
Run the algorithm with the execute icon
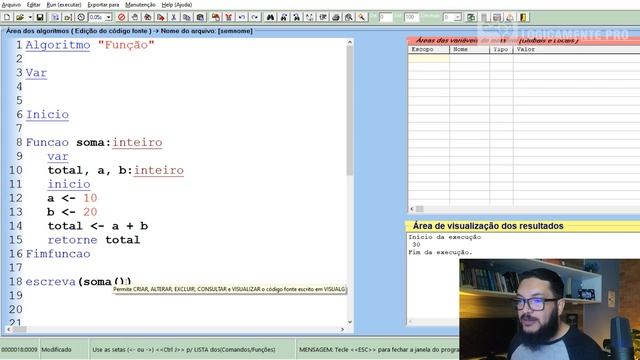click(x=55, y=17)
